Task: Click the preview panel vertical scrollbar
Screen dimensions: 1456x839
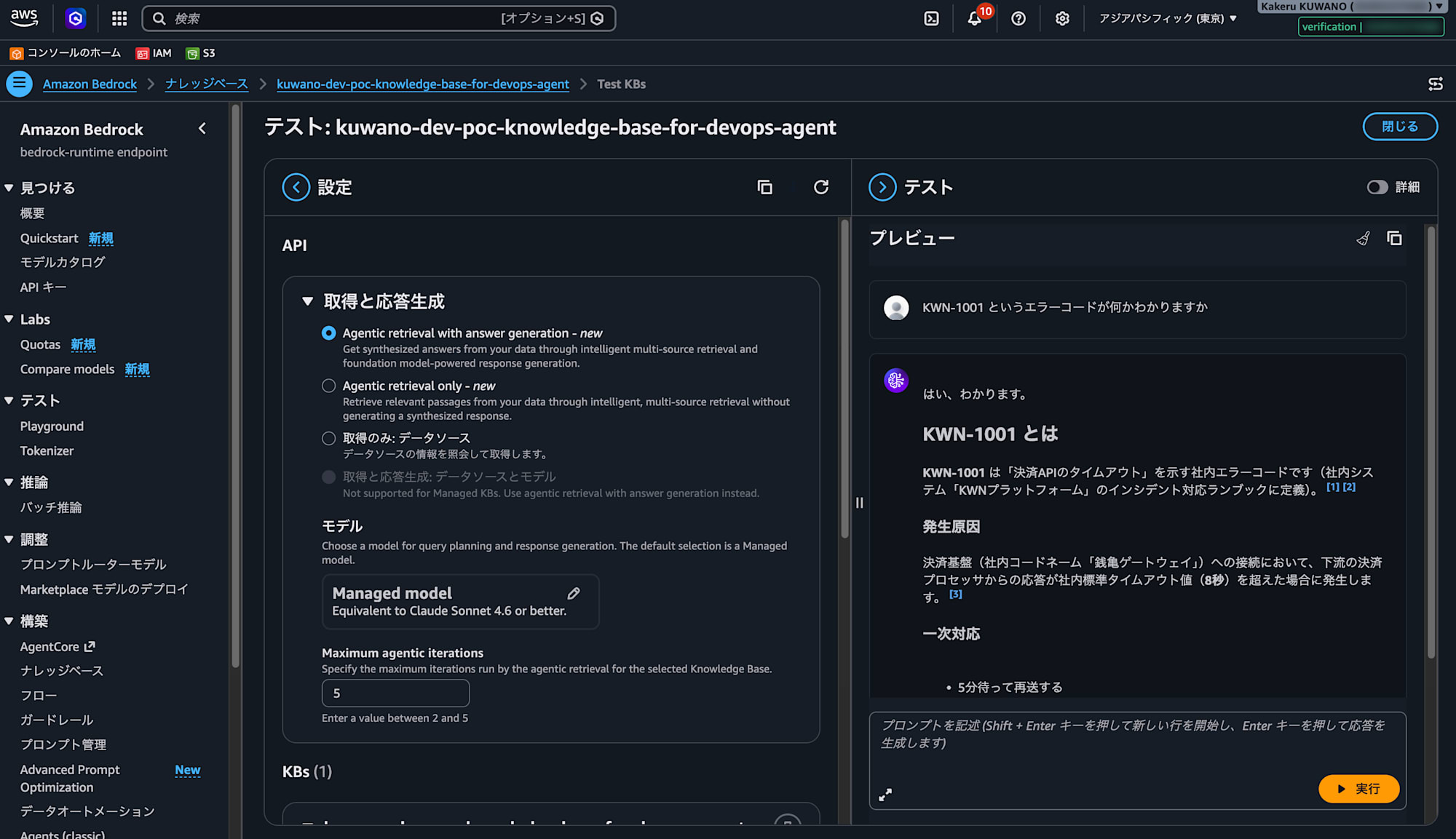Action: pos(1431,442)
